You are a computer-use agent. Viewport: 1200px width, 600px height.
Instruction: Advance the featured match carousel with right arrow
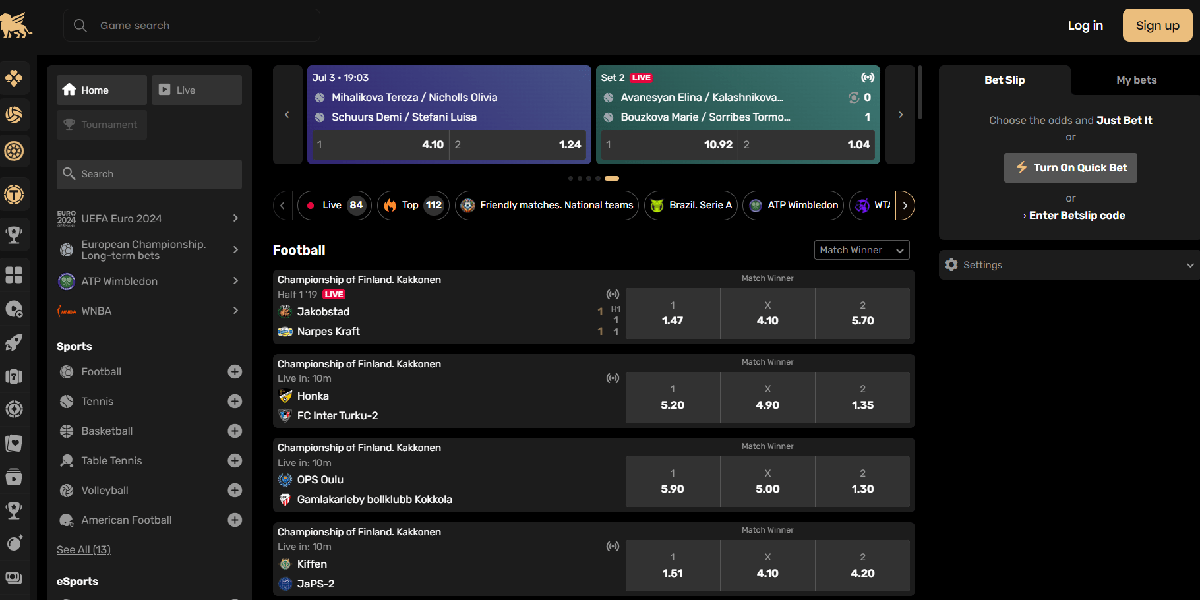pyautogui.click(x=900, y=115)
